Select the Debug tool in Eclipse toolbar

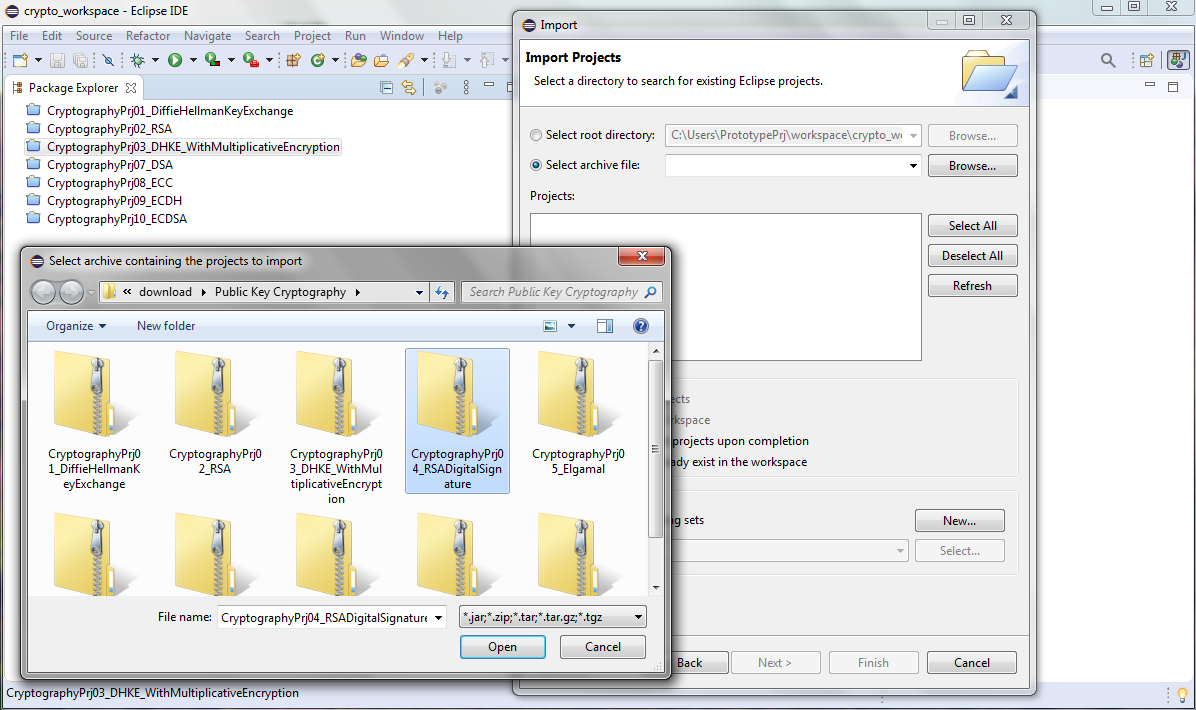[137, 60]
